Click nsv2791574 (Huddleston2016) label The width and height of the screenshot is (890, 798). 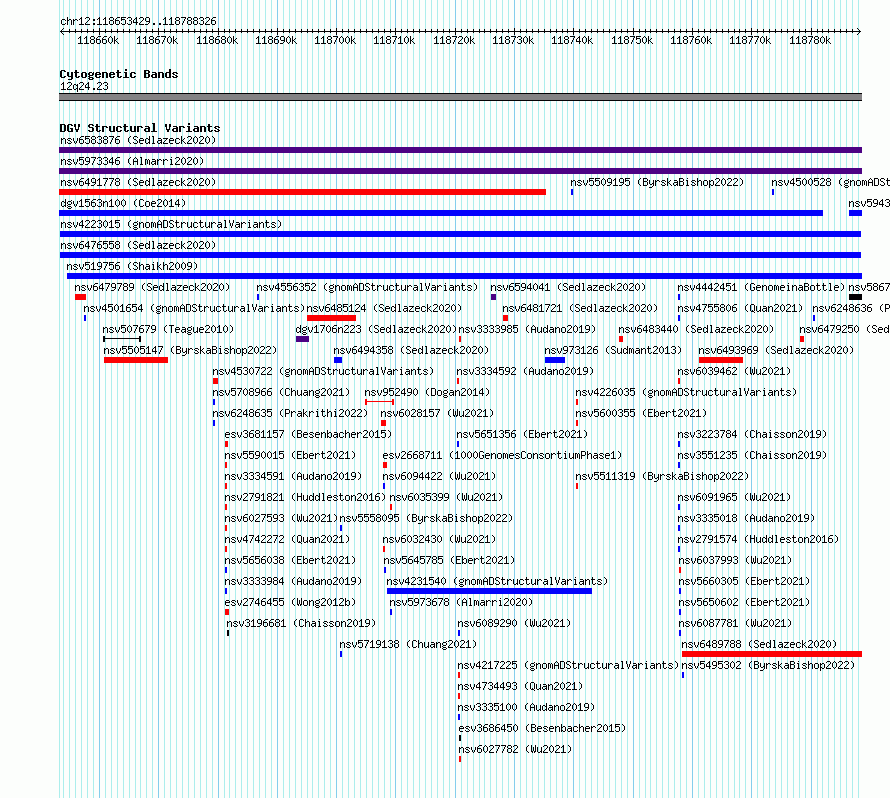coord(758,539)
